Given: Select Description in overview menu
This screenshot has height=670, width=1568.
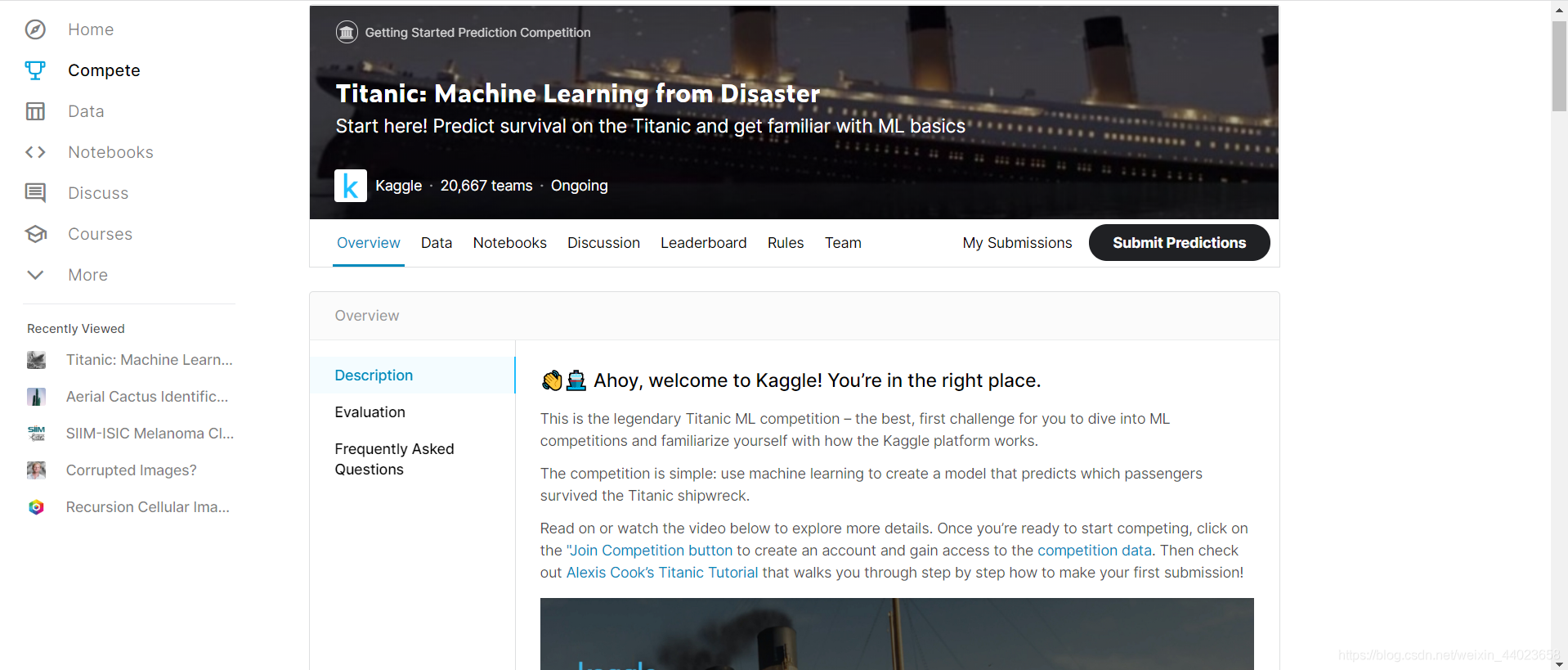Looking at the screenshot, I should coord(412,375).
